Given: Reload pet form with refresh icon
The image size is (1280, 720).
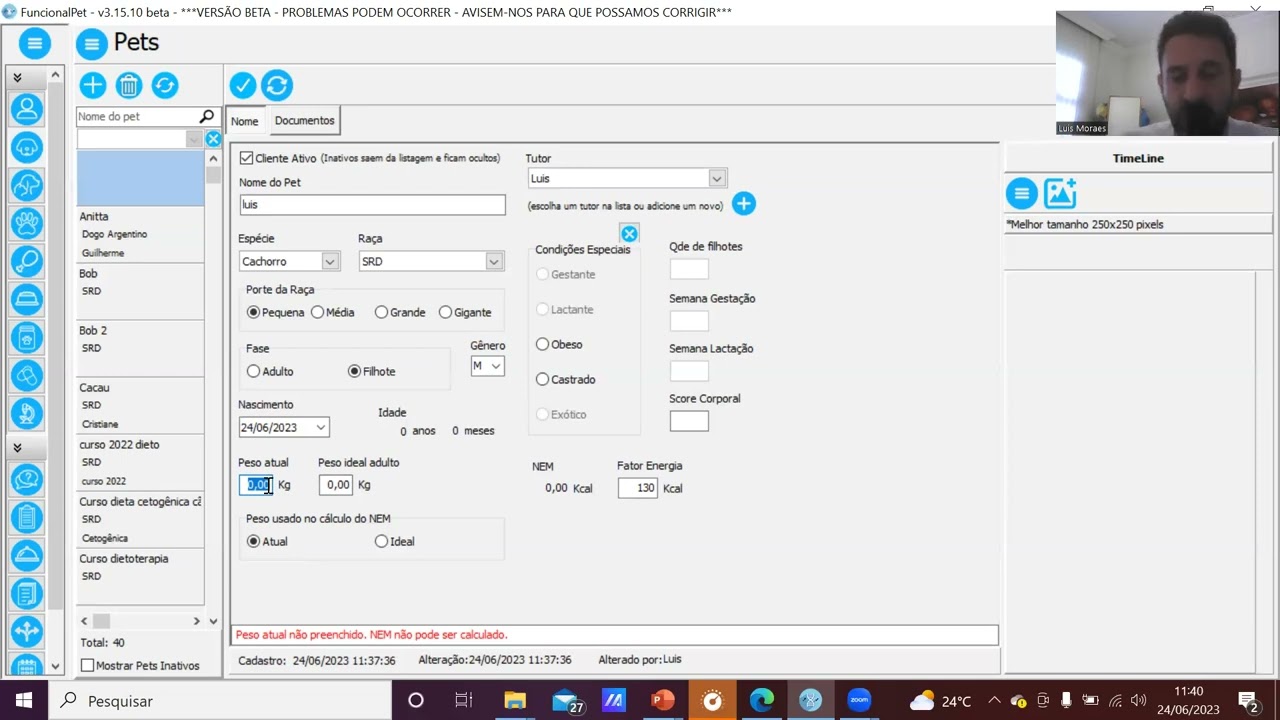Looking at the screenshot, I should (277, 85).
